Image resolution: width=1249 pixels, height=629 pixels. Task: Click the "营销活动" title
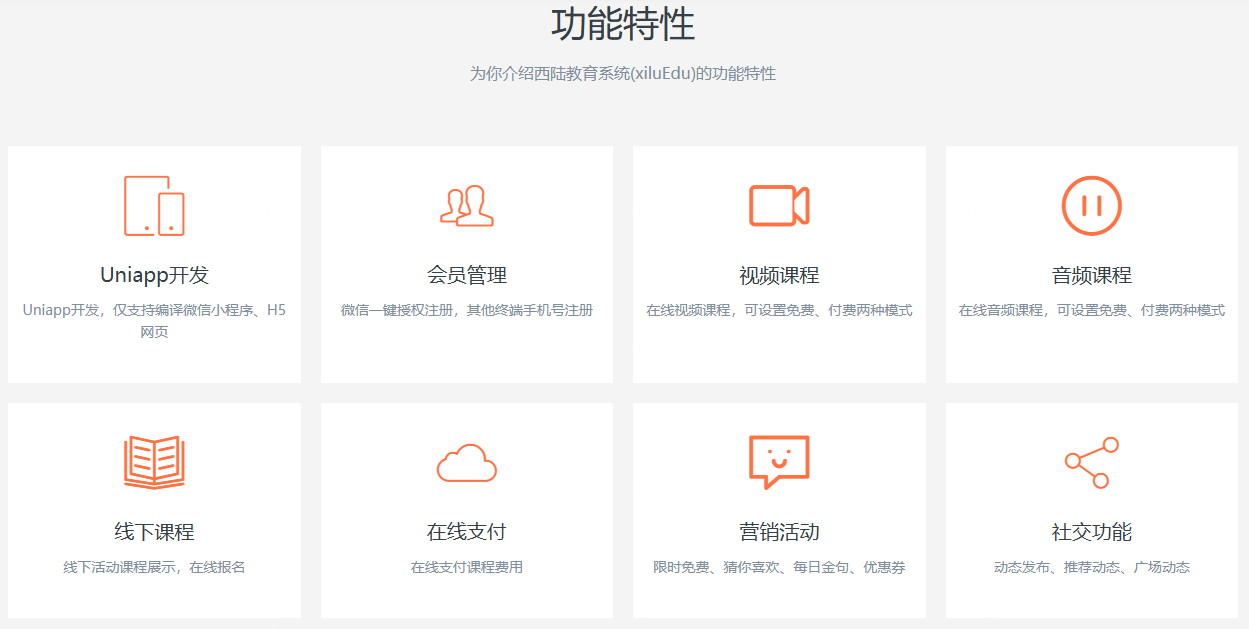pyautogui.click(x=779, y=532)
